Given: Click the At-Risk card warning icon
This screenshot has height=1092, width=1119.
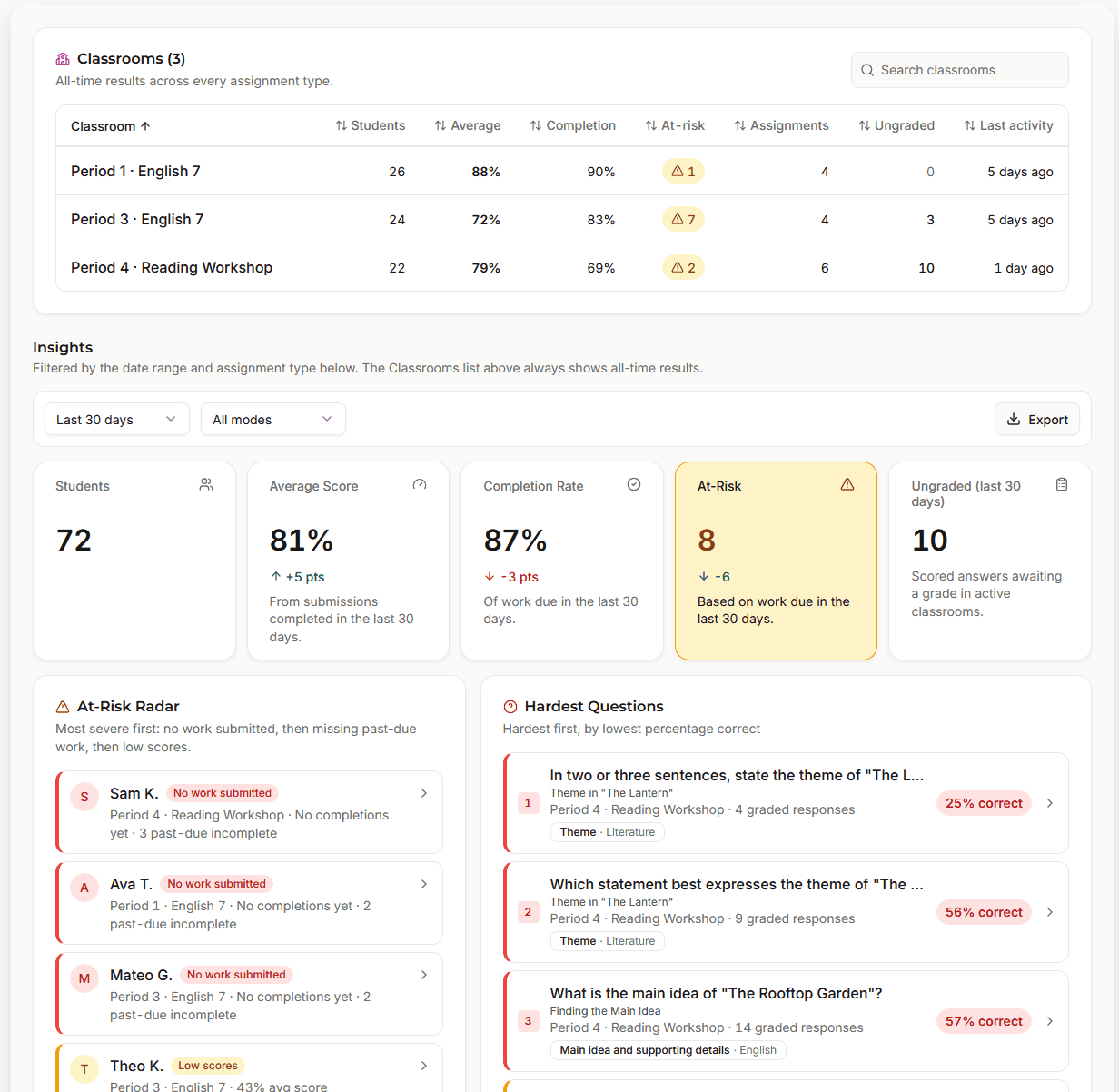Looking at the screenshot, I should tap(847, 485).
